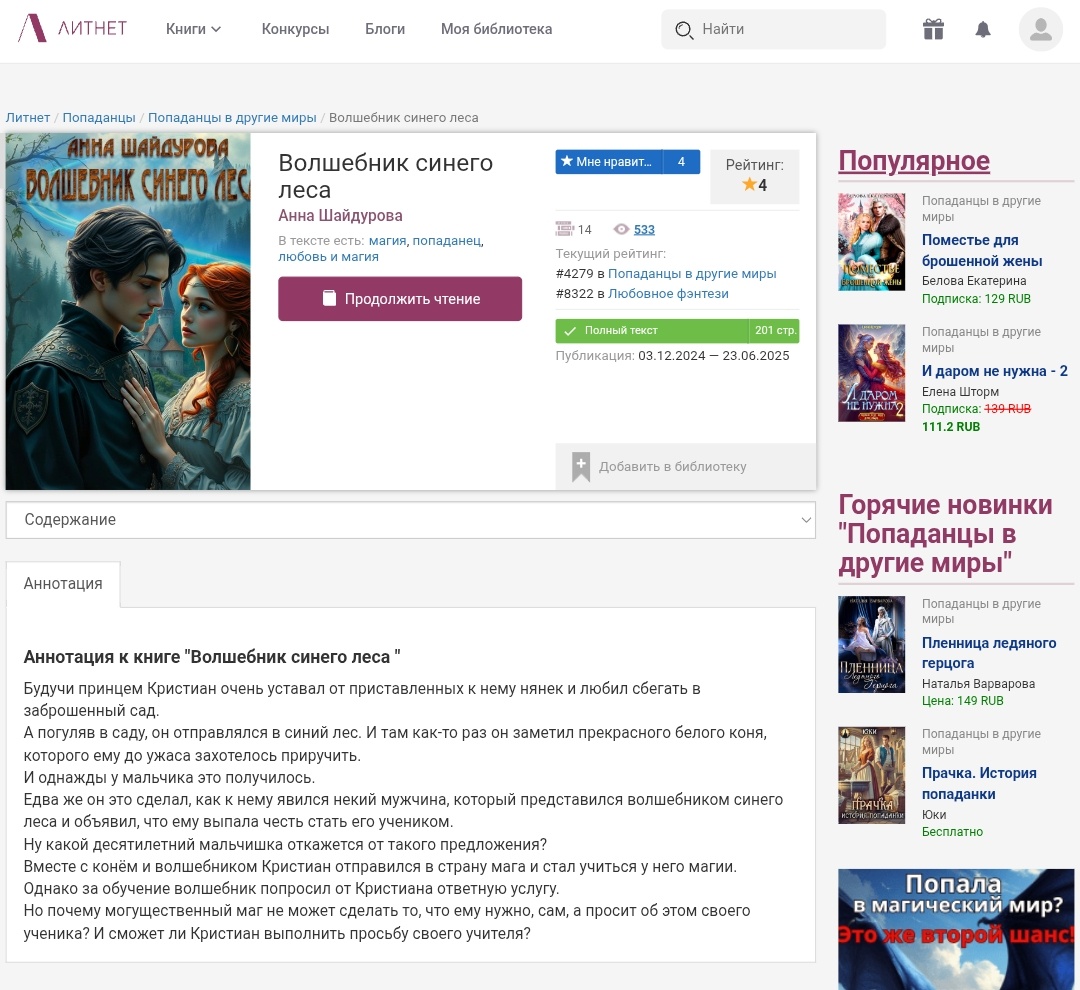Open И даром не нужна - 2 title
This screenshot has height=990, width=1080.
(x=995, y=371)
